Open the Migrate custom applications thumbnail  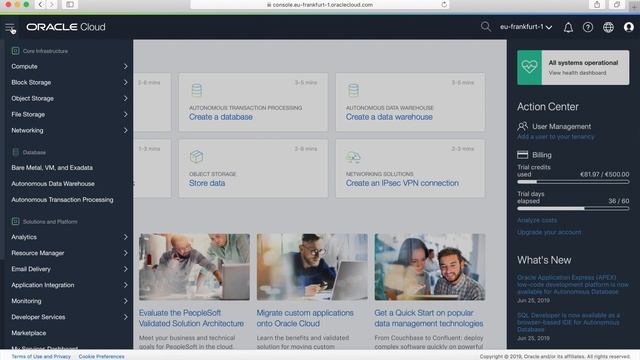coord(312,267)
